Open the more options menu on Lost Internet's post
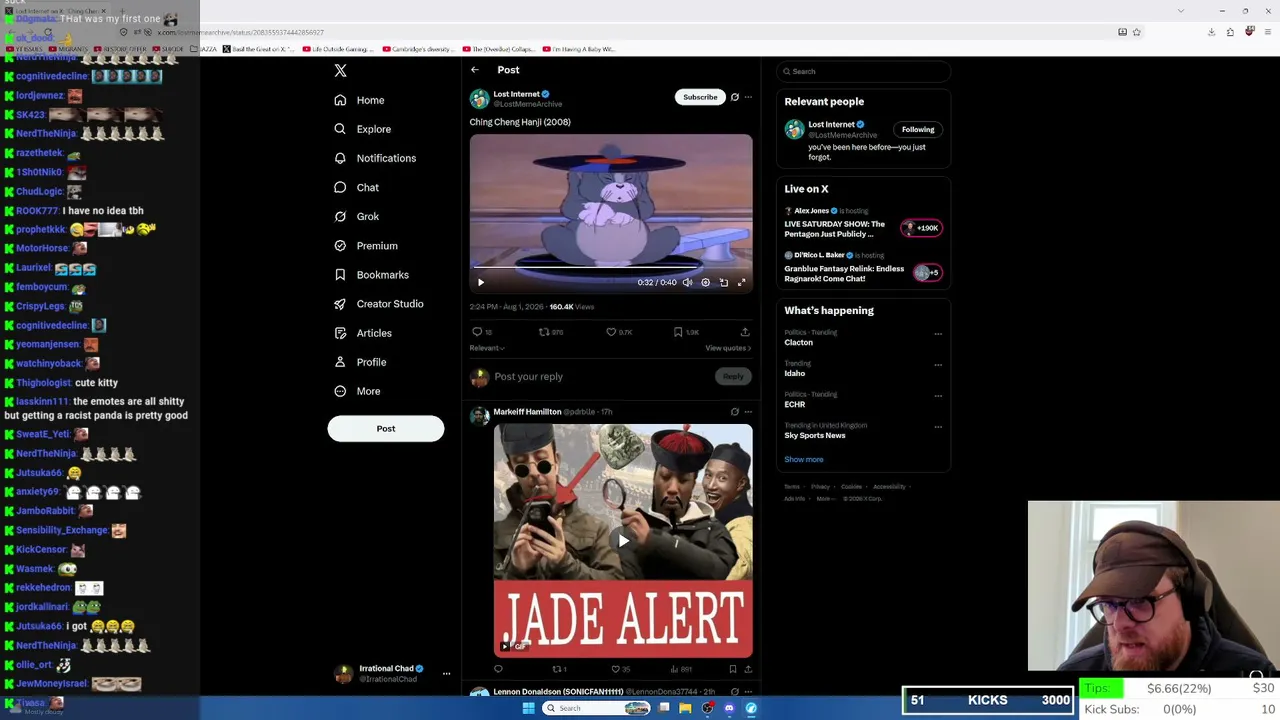Viewport: 1280px width, 720px height. tap(748, 97)
